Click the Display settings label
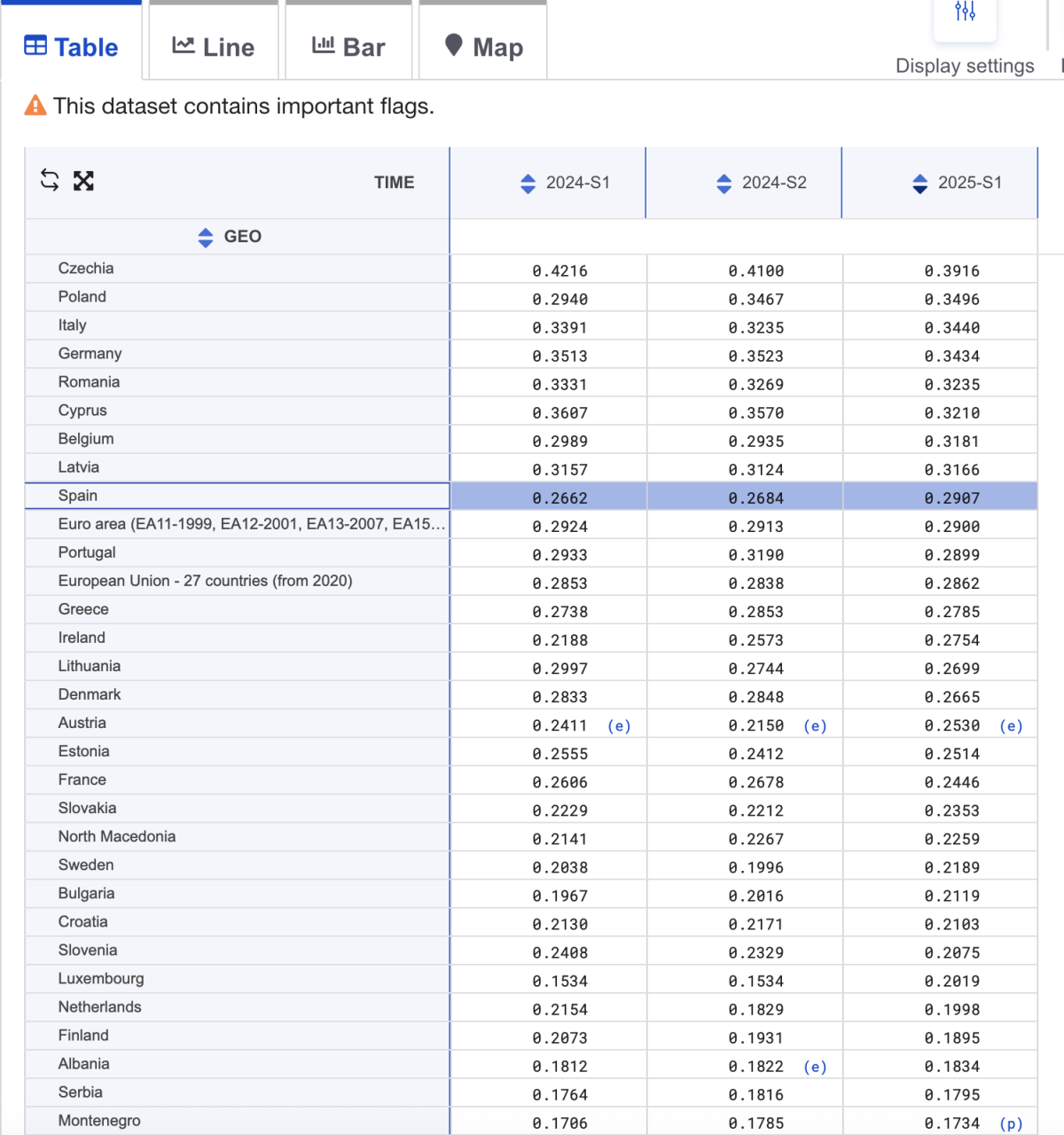Viewport: 1064px width, 1135px height. point(965,67)
